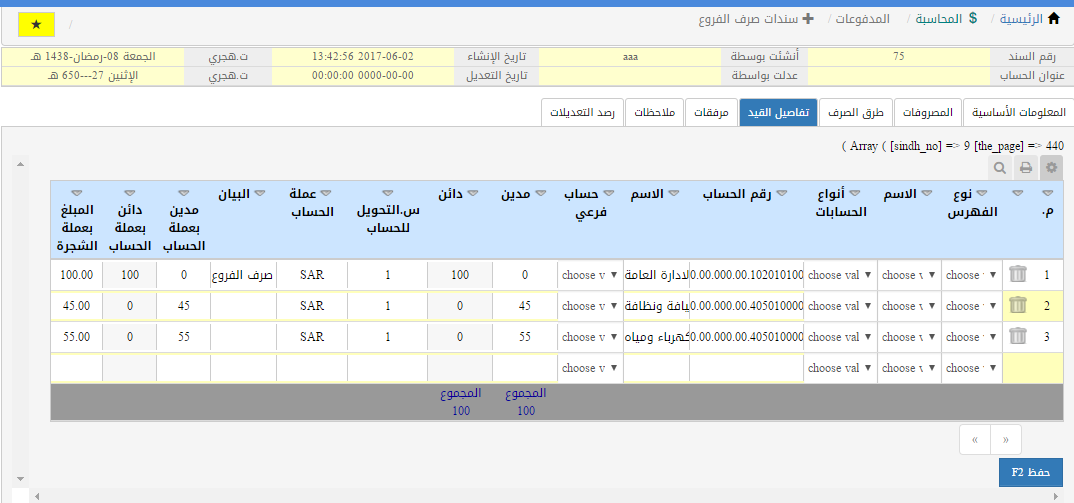Click the '«' pagination button
This screenshot has height=503, width=1074.
[x=1006, y=438]
